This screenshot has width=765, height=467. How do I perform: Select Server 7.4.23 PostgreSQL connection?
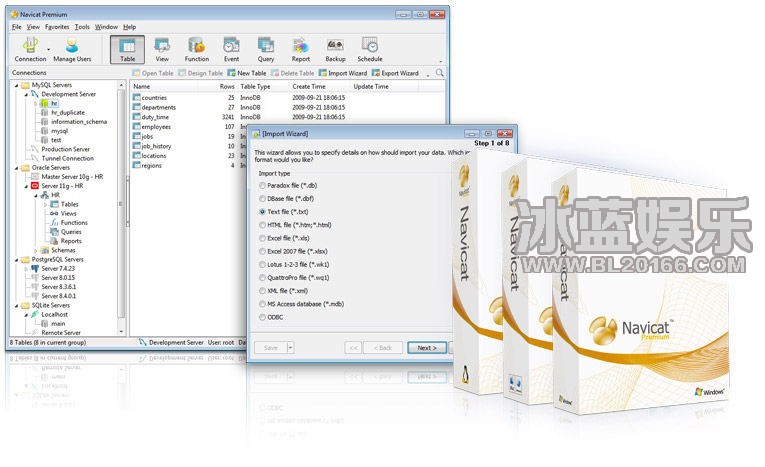(53, 268)
